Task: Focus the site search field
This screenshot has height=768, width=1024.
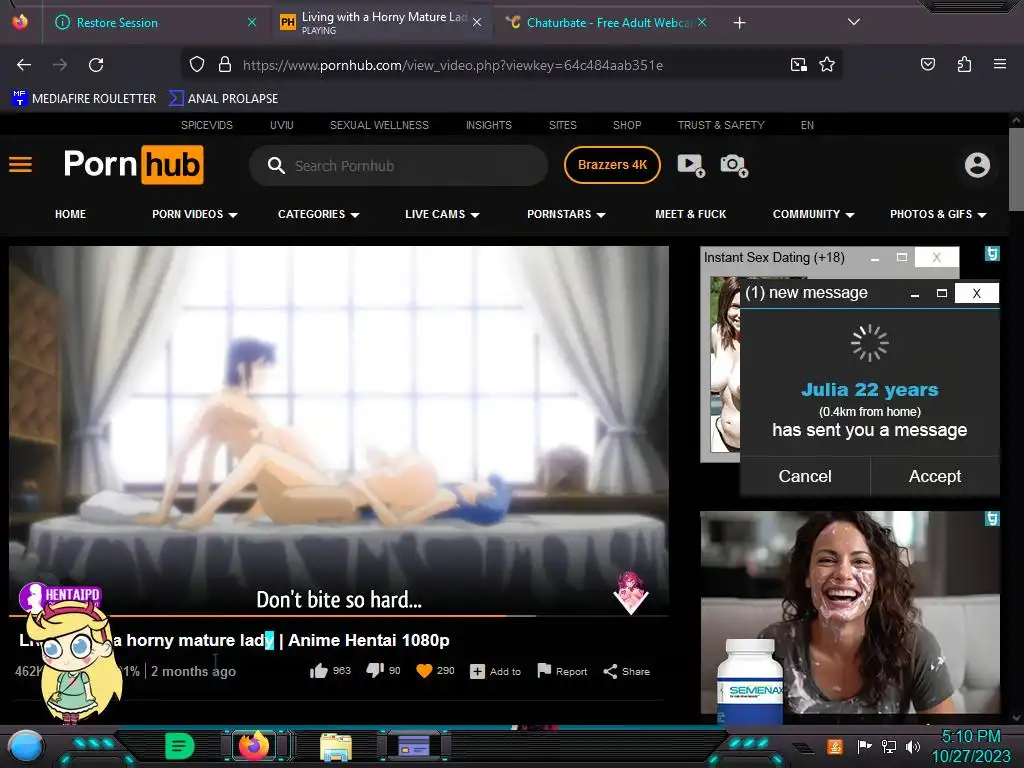Action: point(398,165)
